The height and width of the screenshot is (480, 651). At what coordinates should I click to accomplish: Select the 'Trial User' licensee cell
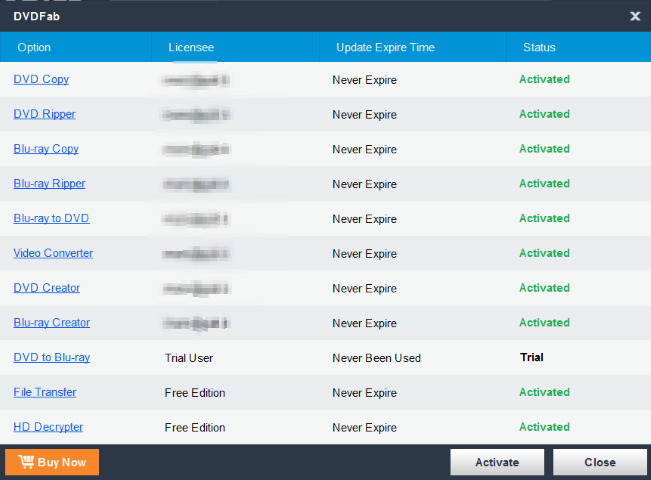[189, 358]
